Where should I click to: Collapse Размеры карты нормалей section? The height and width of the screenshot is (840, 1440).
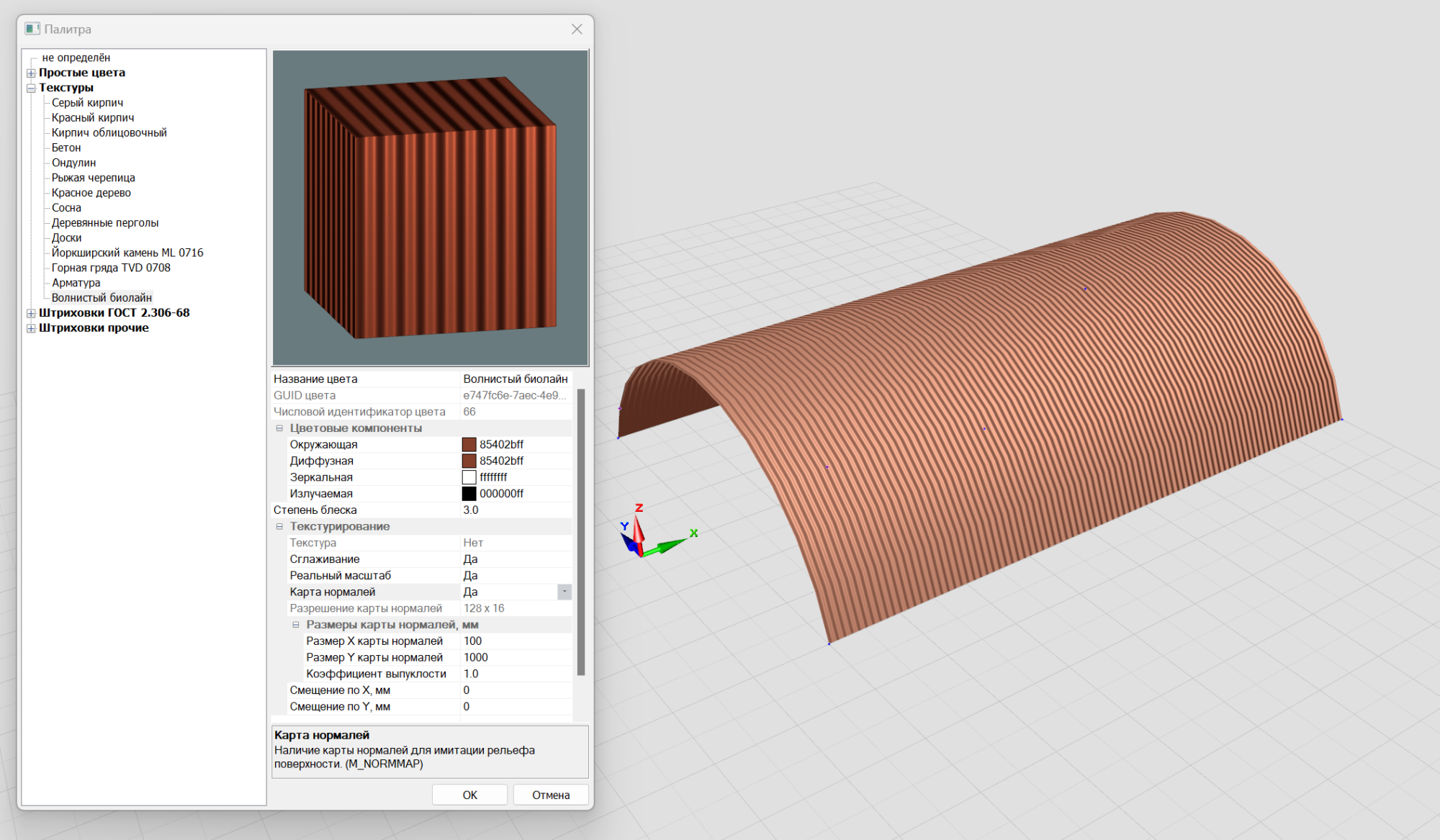296,625
